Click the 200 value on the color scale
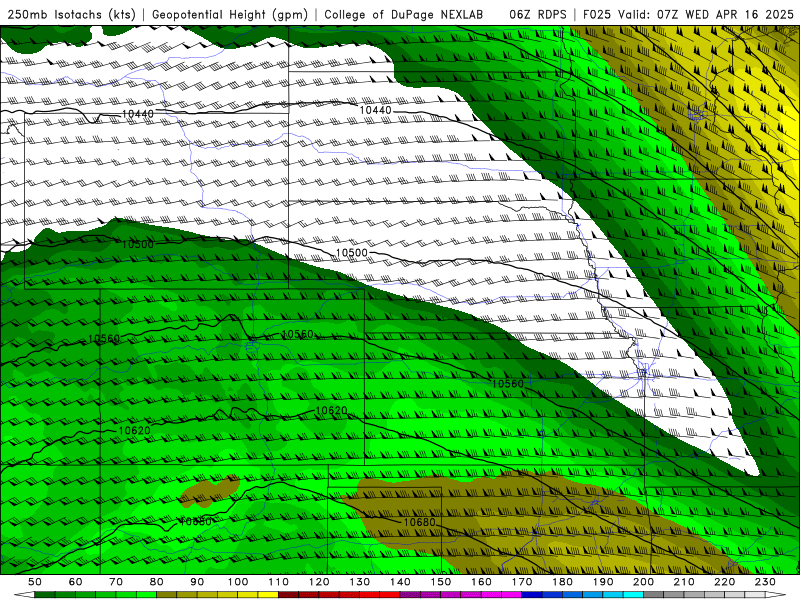Viewport: 800px width, 600px height. tap(644, 582)
